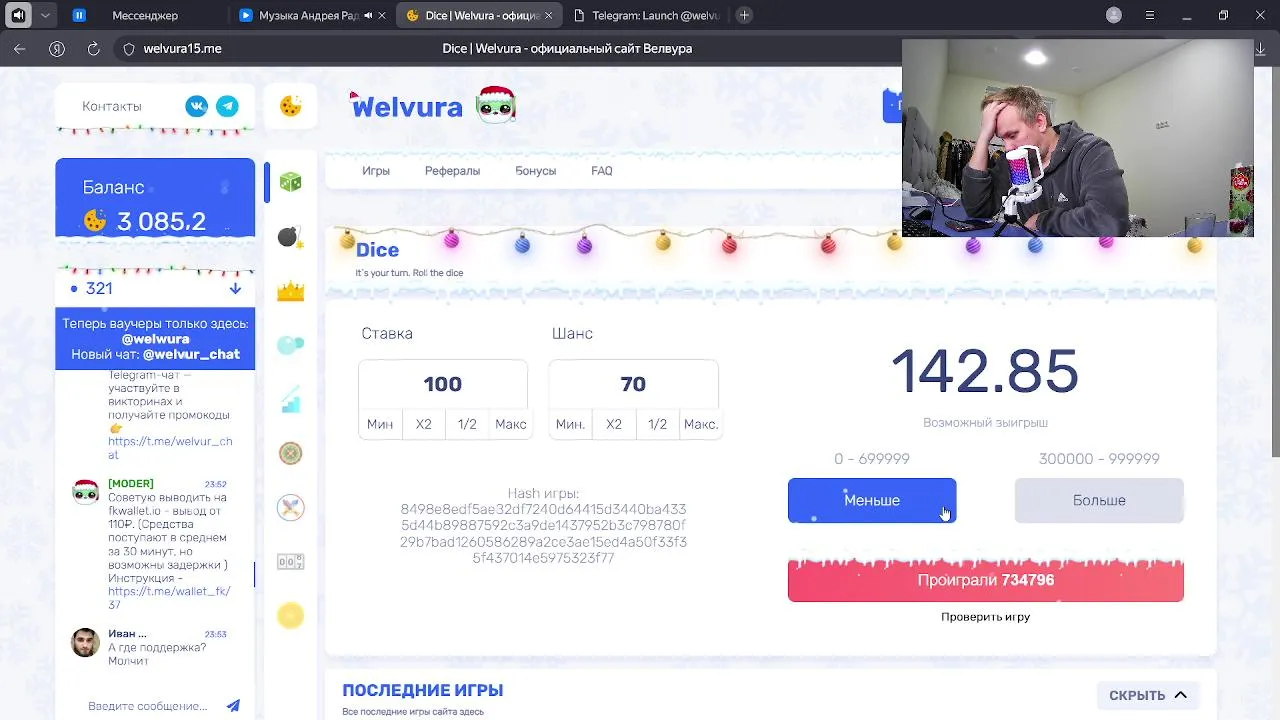Expand the online users 321 arrow
Screen dimensions: 1280x720
(x=235, y=288)
